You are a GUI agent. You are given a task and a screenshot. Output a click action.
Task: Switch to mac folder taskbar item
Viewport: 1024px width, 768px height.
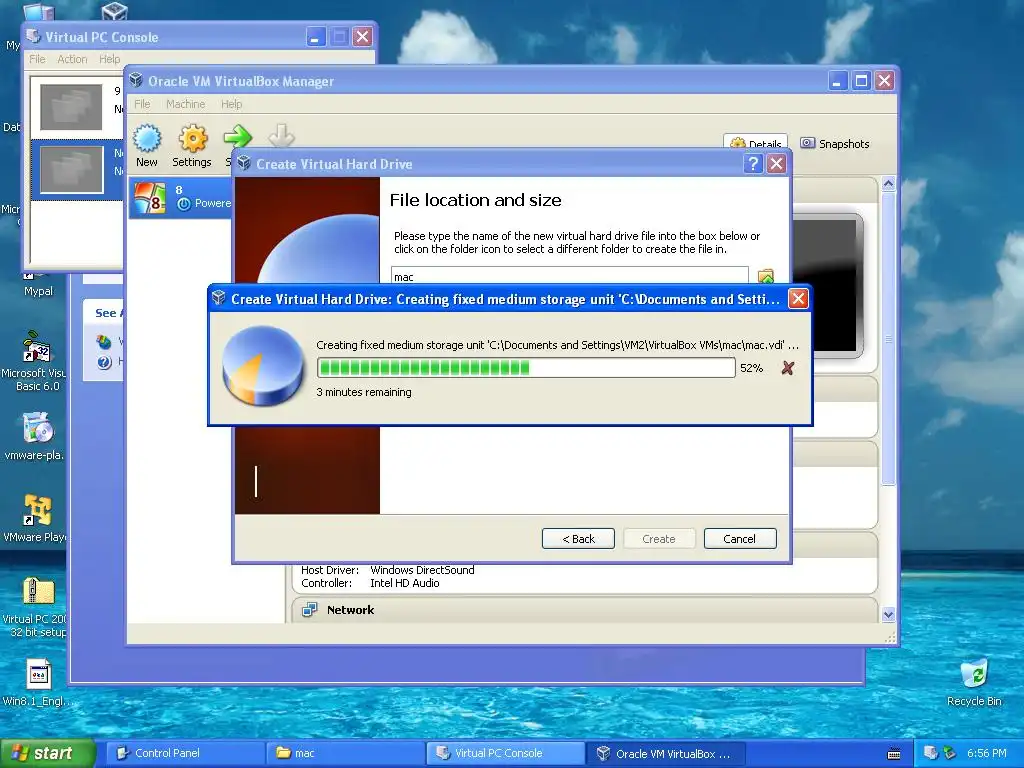pos(345,753)
